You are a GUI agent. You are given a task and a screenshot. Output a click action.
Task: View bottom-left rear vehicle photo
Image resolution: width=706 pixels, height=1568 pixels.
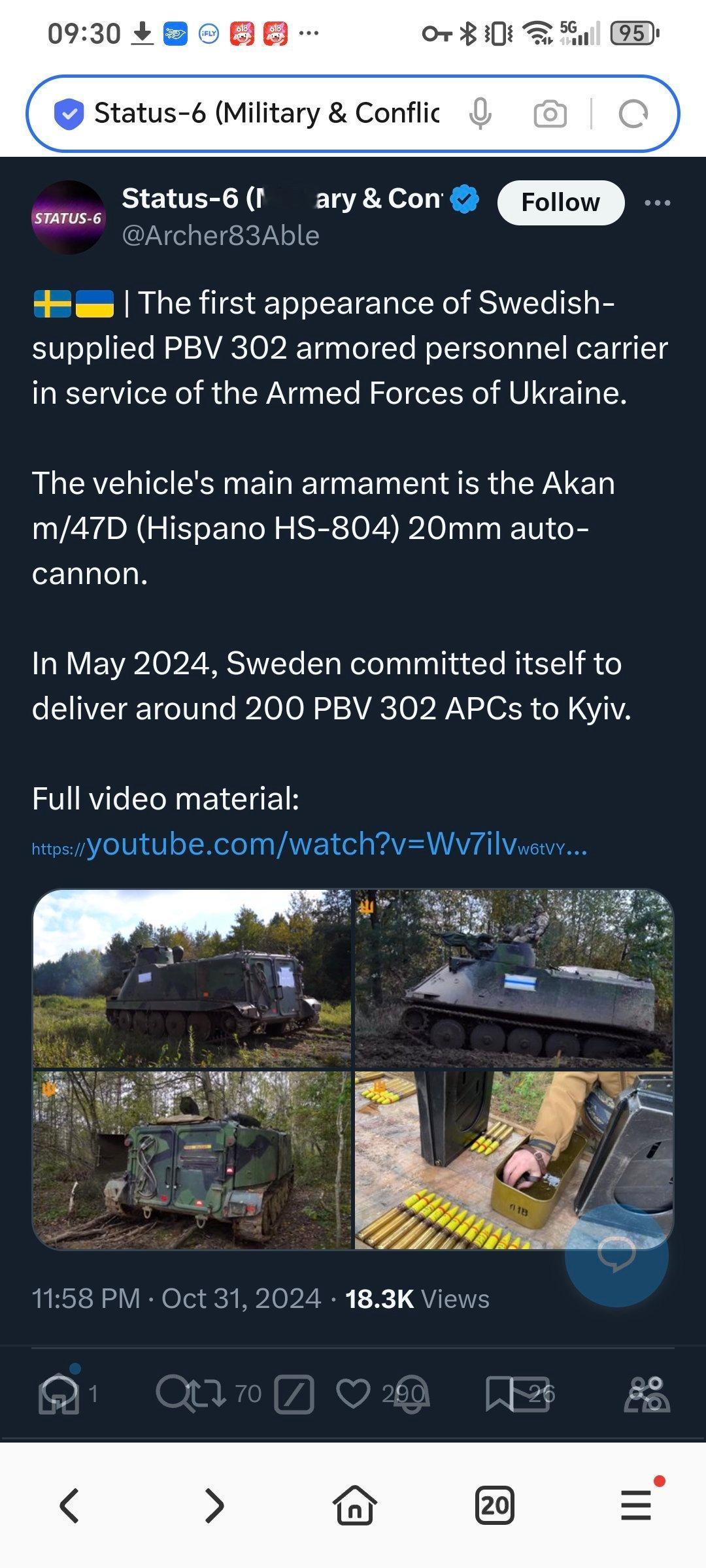tap(192, 1160)
